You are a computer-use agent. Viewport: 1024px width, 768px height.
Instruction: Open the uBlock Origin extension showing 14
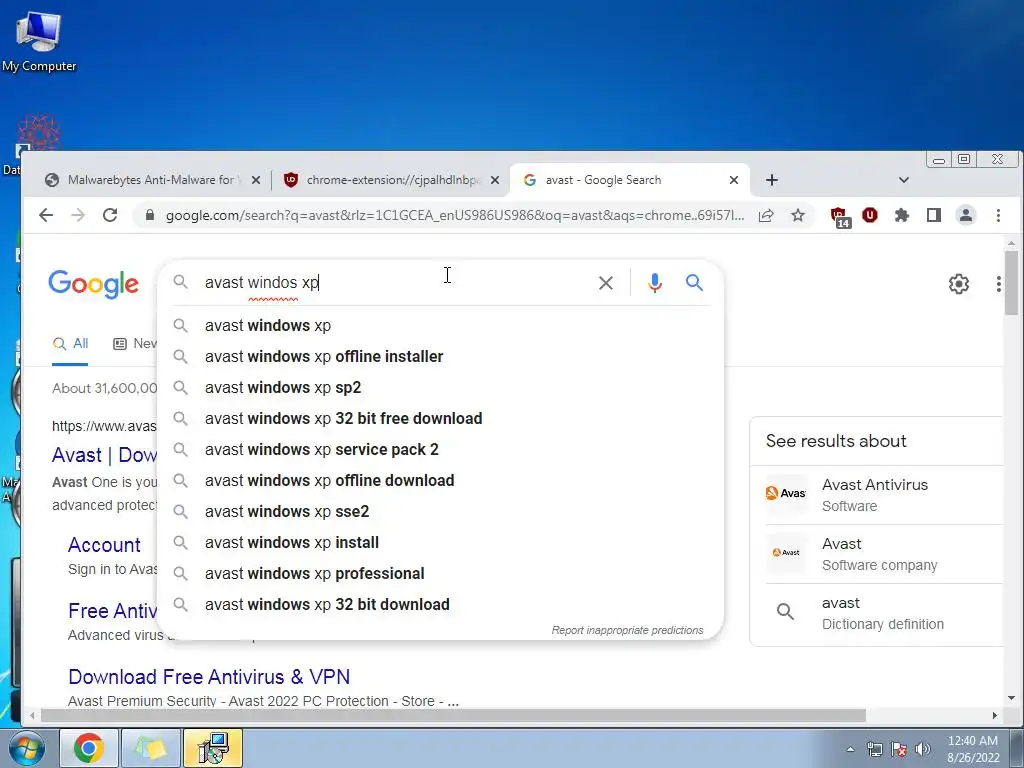click(x=839, y=217)
